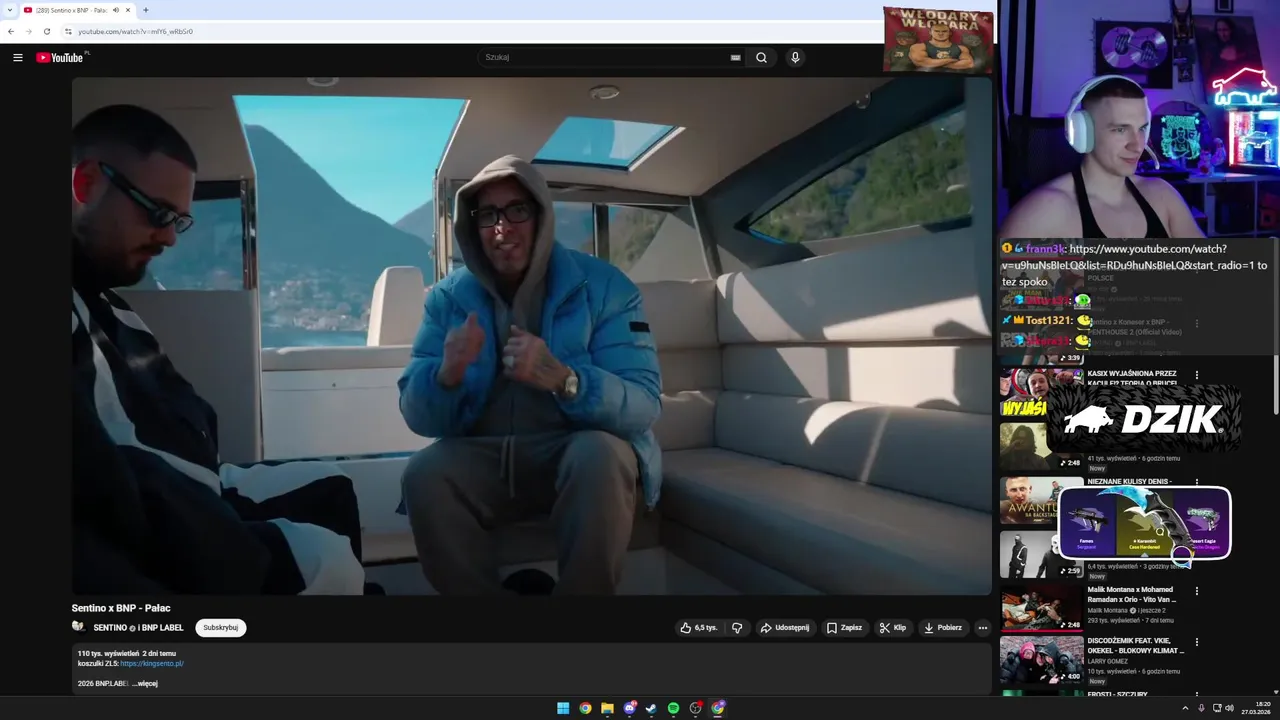The height and width of the screenshot is (720, 1280).
Task: Open options for DISCODŻEMIK video
Action: click(x=1197, y=643)
